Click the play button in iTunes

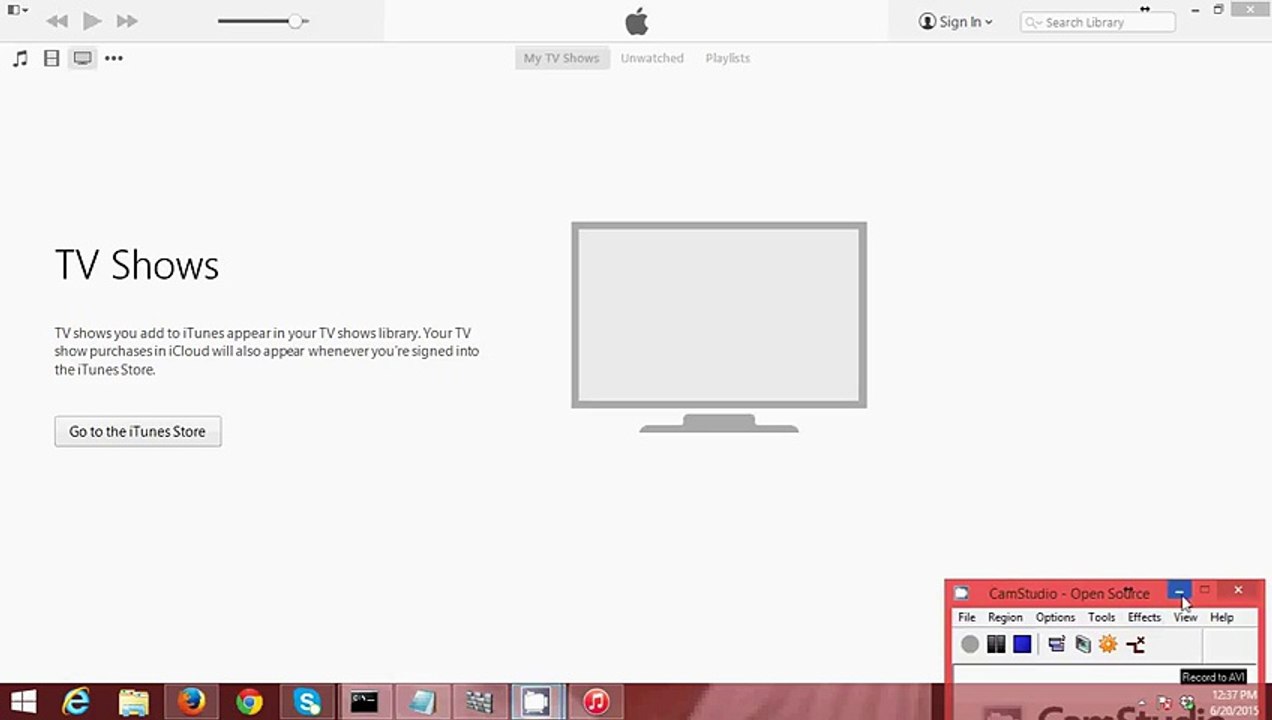(x=92, y=21)
